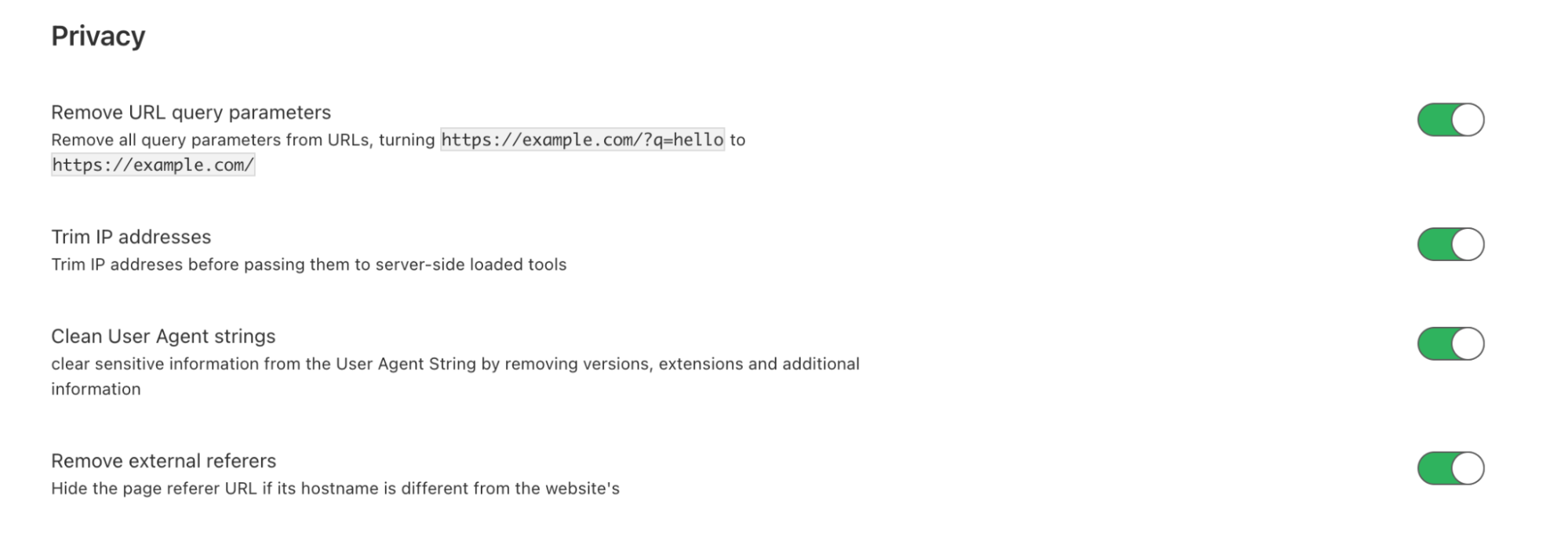The width and height of the screenshot is (1568, 556).
Task: Turn off the Trim IP addresses switch
Action: [x=1450, y=245]
